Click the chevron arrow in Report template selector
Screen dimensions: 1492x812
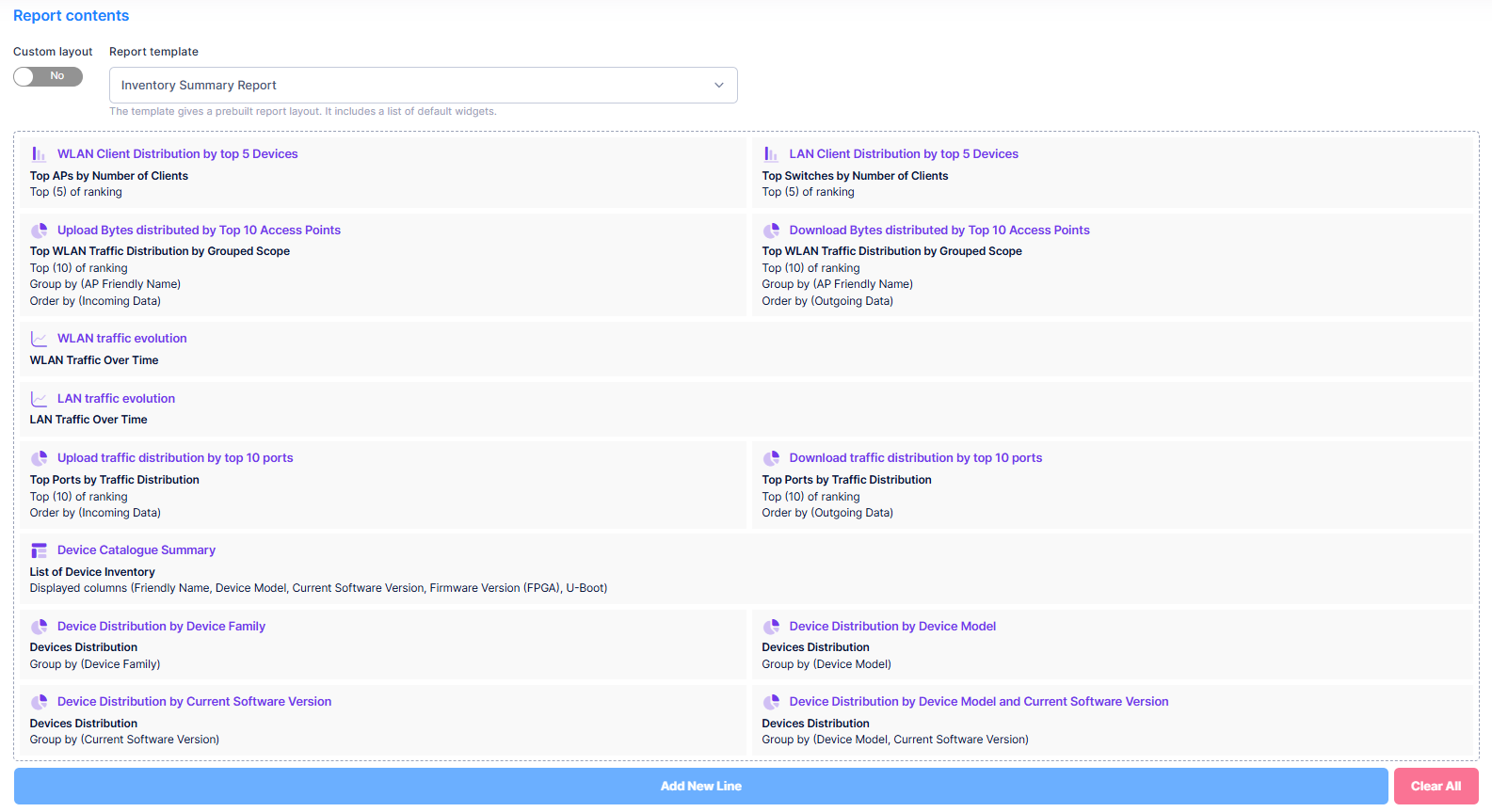coord(719,85)
